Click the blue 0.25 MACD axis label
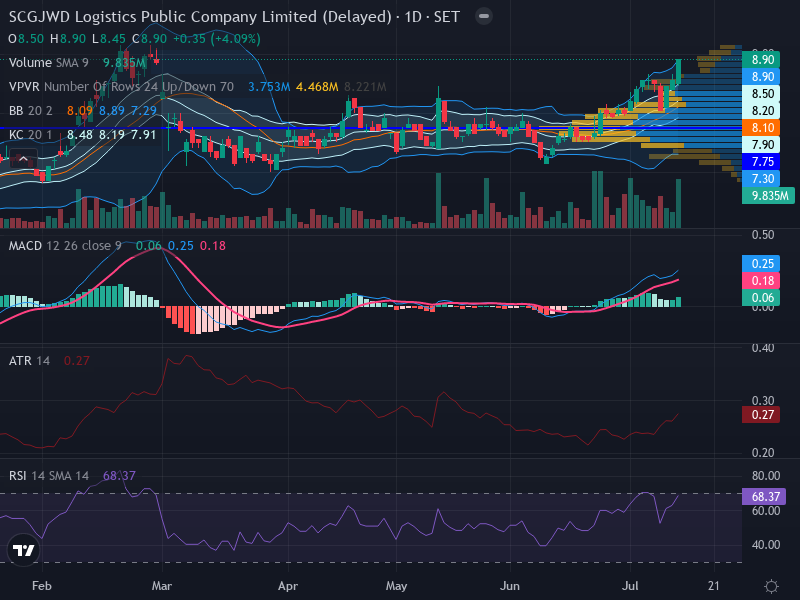Image resolution: width=800 pixels, height=600 pixels. (761, 264)
